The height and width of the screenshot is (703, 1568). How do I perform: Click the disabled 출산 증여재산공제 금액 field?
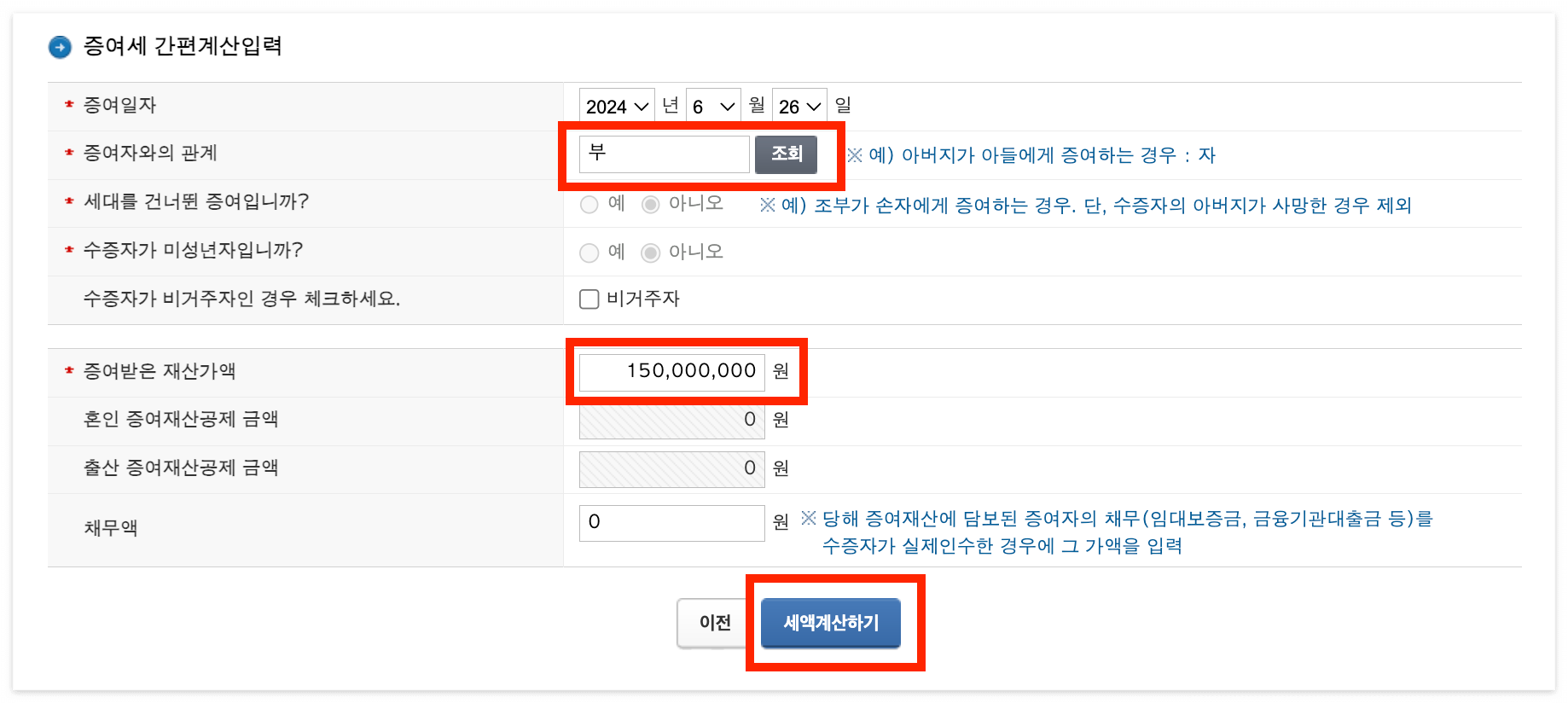point(671,468)
